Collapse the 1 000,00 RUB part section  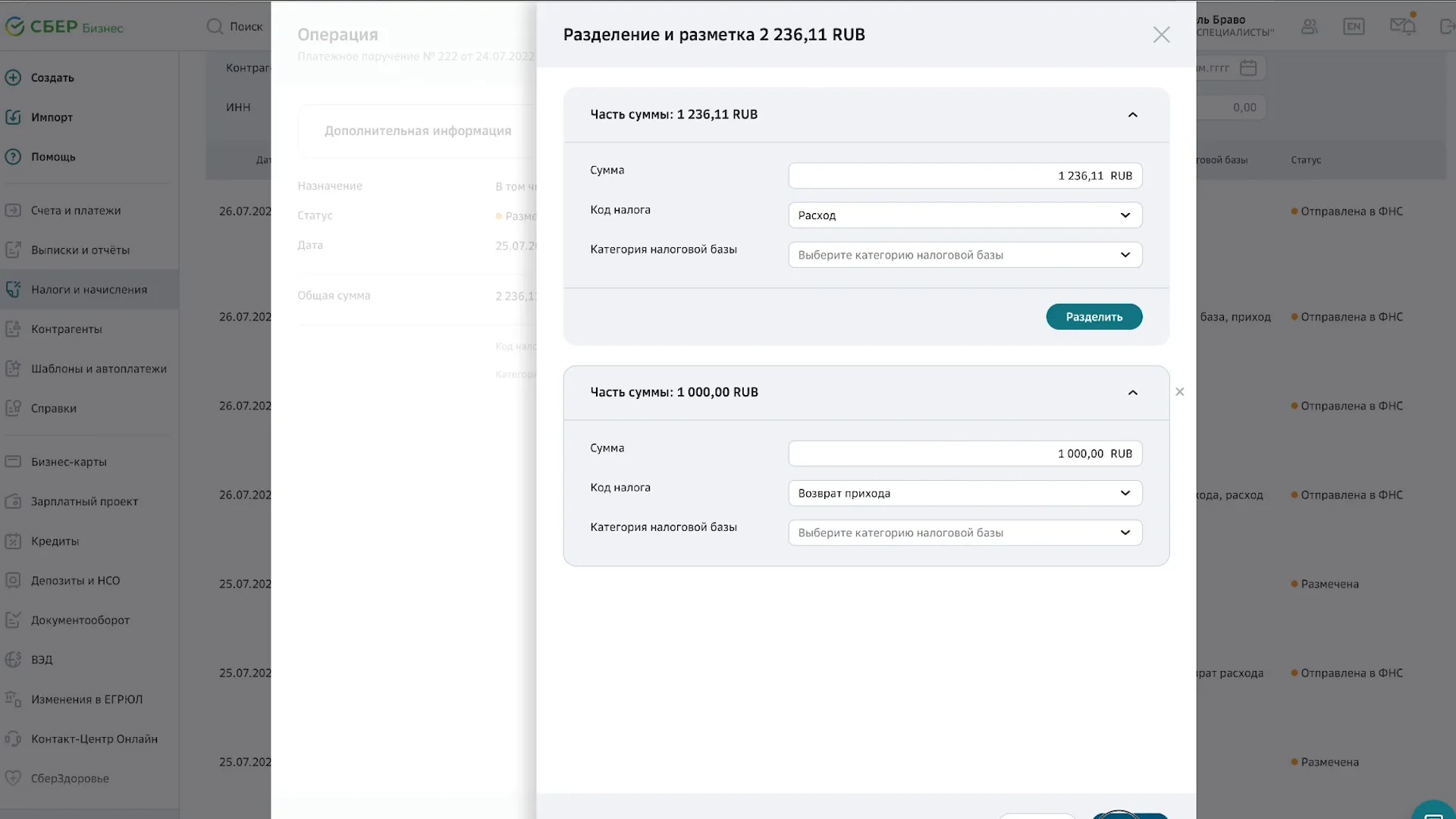1132,393
